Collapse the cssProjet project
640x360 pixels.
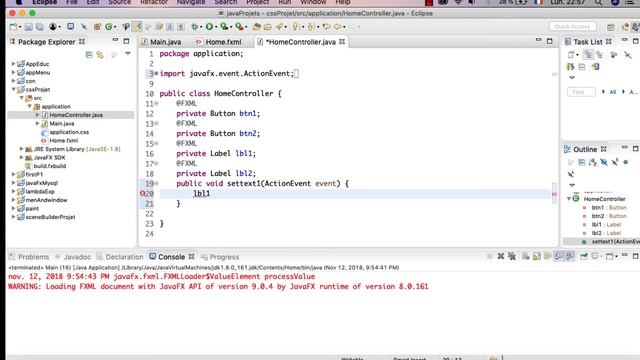point(13,89)
